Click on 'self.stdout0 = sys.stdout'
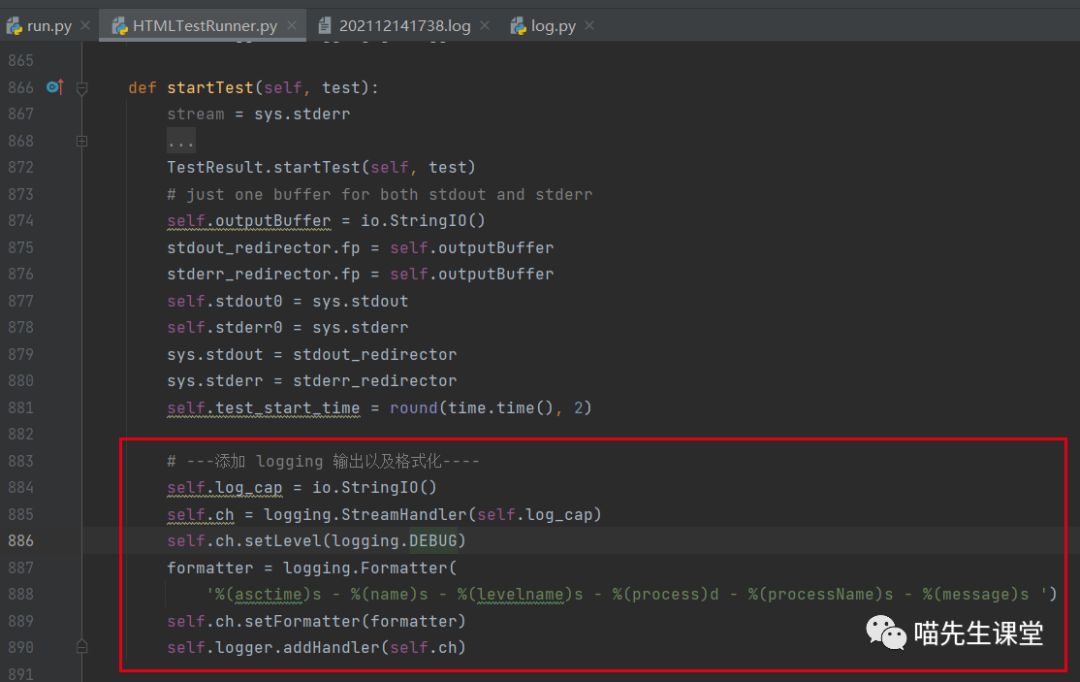Screen dimensions: 1080x682 [287, 301]
